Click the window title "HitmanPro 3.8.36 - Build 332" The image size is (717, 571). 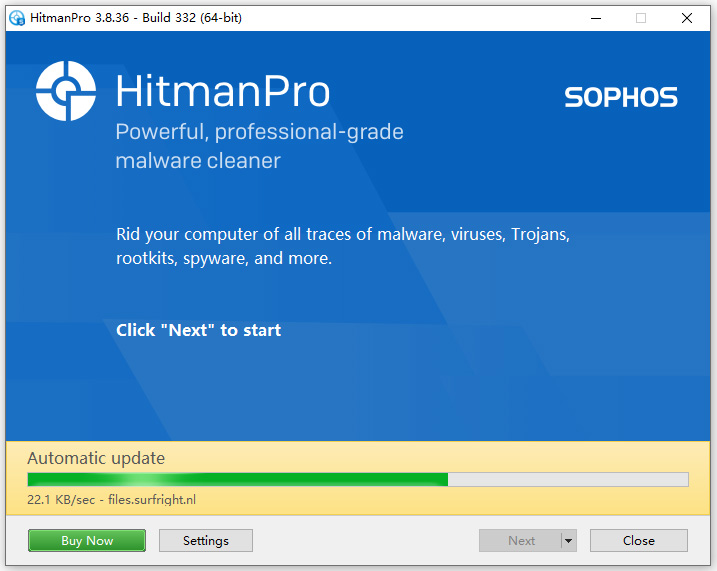click(136, 18)
